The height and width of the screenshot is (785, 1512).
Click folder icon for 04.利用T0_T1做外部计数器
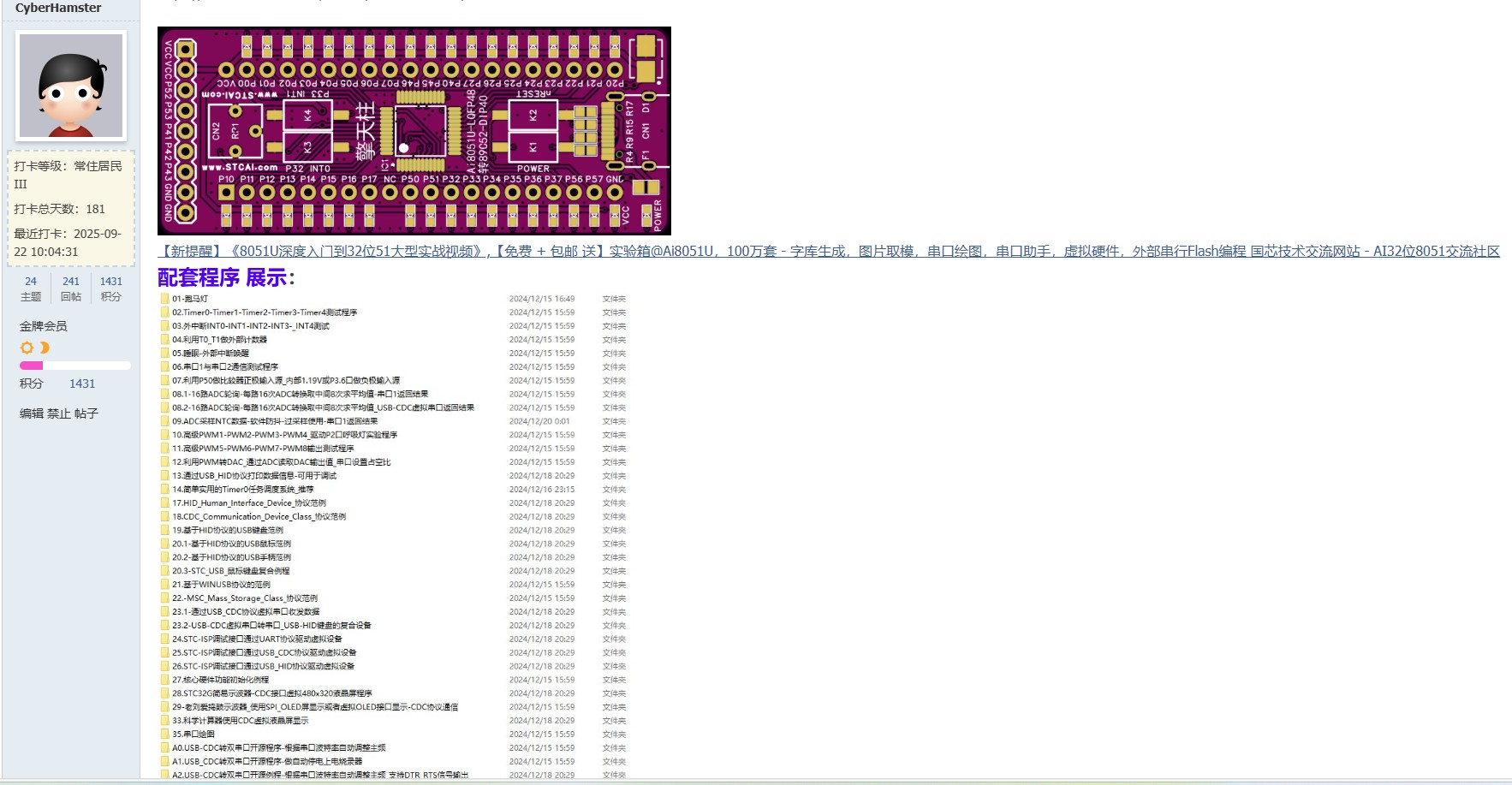(165, 340)
